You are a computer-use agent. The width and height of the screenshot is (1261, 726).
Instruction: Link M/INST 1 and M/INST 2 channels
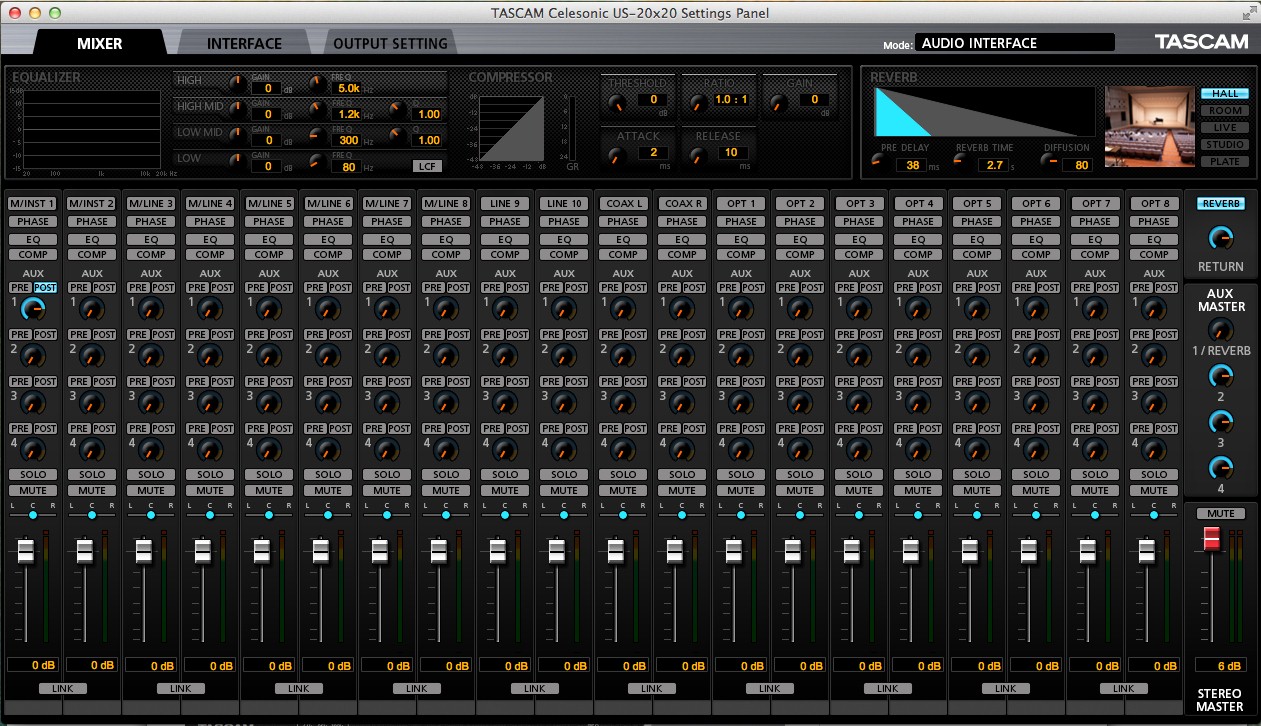[x=62, y=688]
